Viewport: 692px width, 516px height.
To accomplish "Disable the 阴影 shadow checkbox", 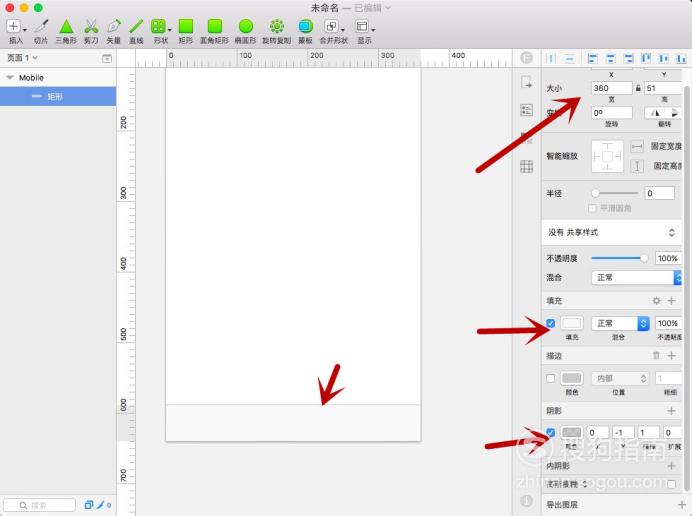I will pos(550,432).
